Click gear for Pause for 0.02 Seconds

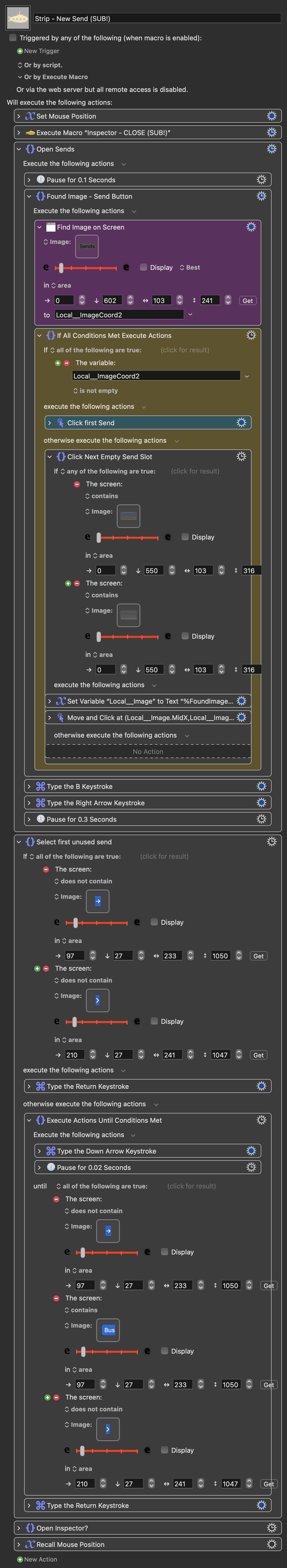coord(250,1167)
